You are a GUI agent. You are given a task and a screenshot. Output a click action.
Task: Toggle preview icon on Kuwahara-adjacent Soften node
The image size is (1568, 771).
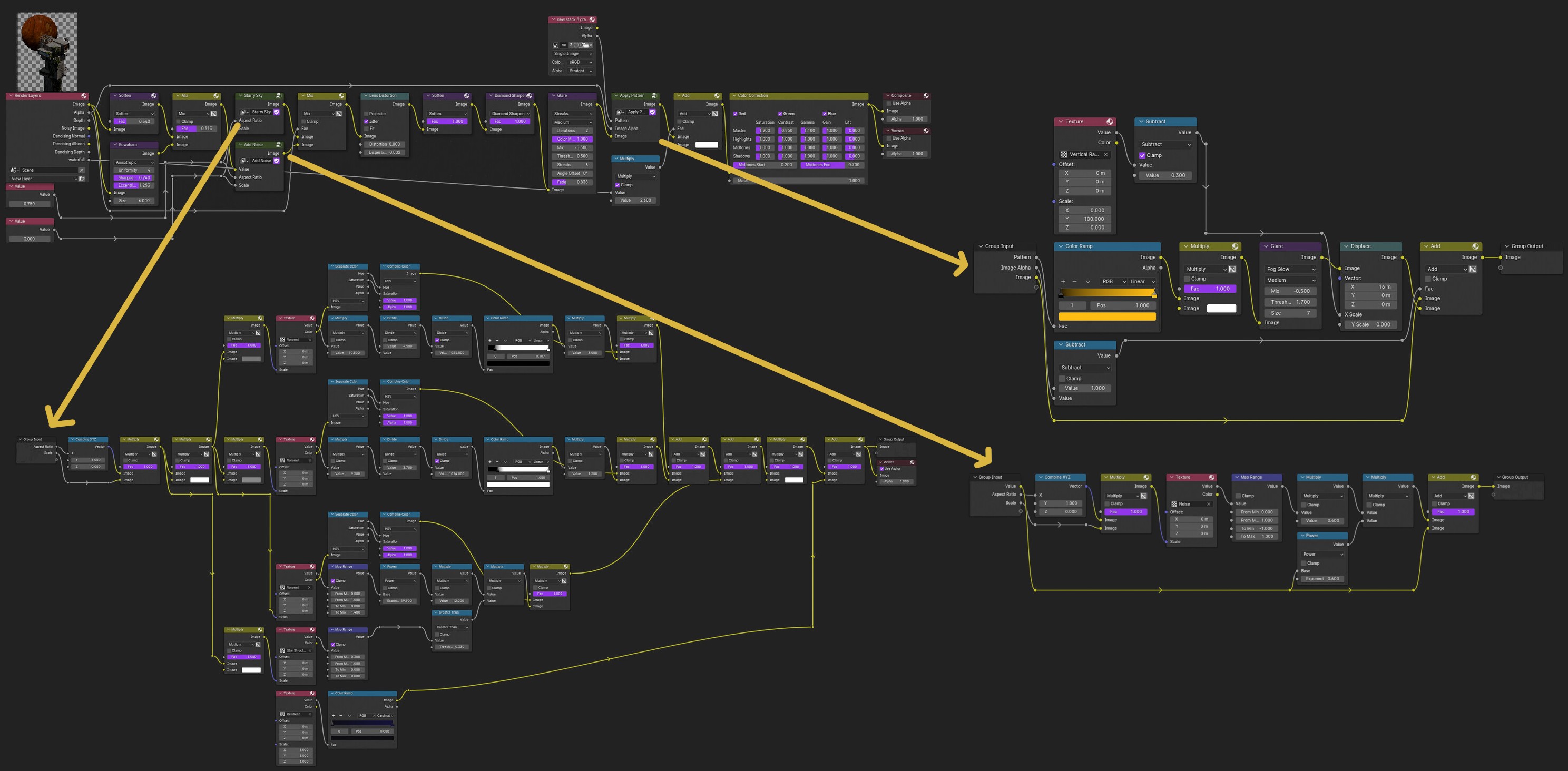(x=153, y=96)
